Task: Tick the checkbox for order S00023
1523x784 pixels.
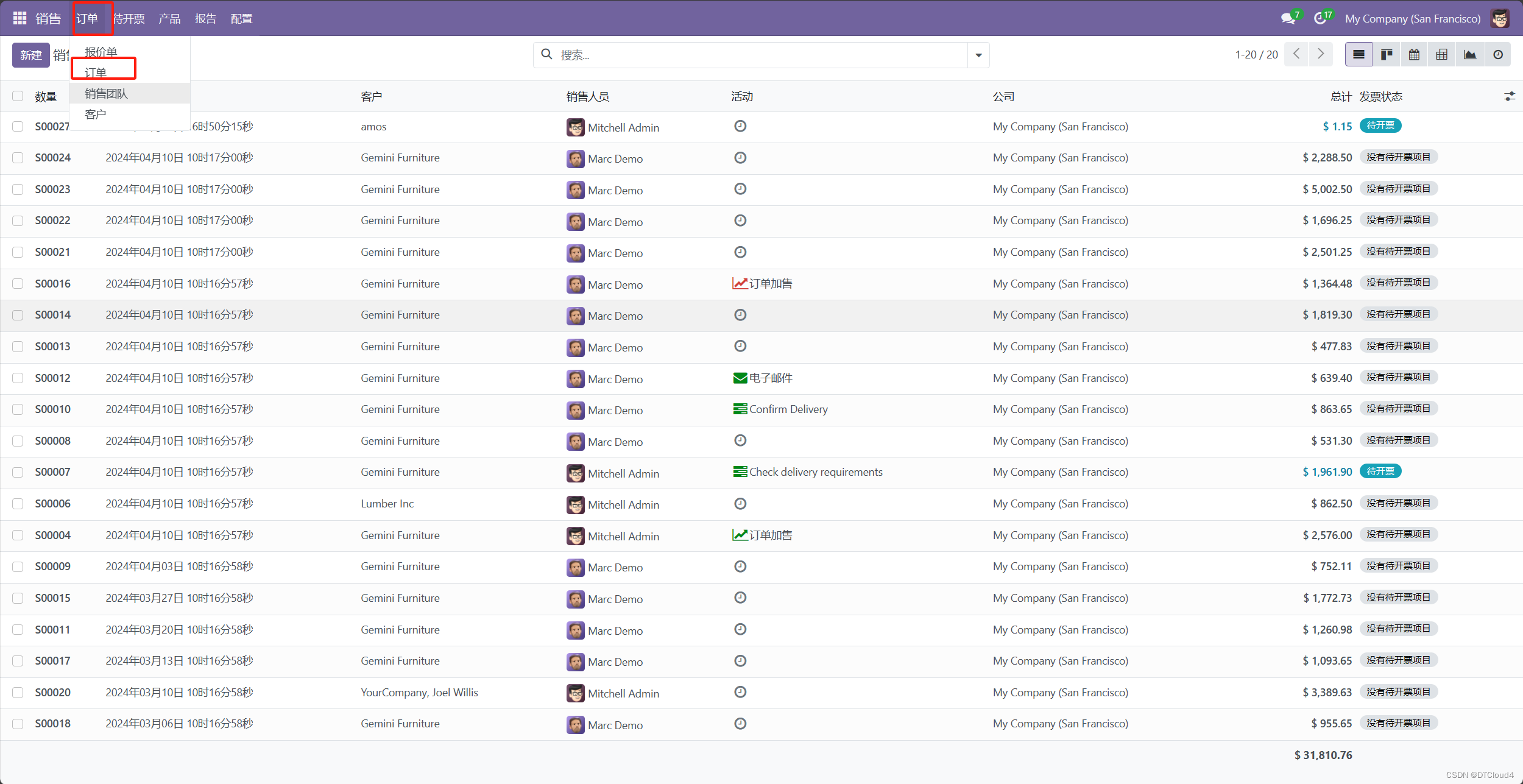Action: [18, 189]
